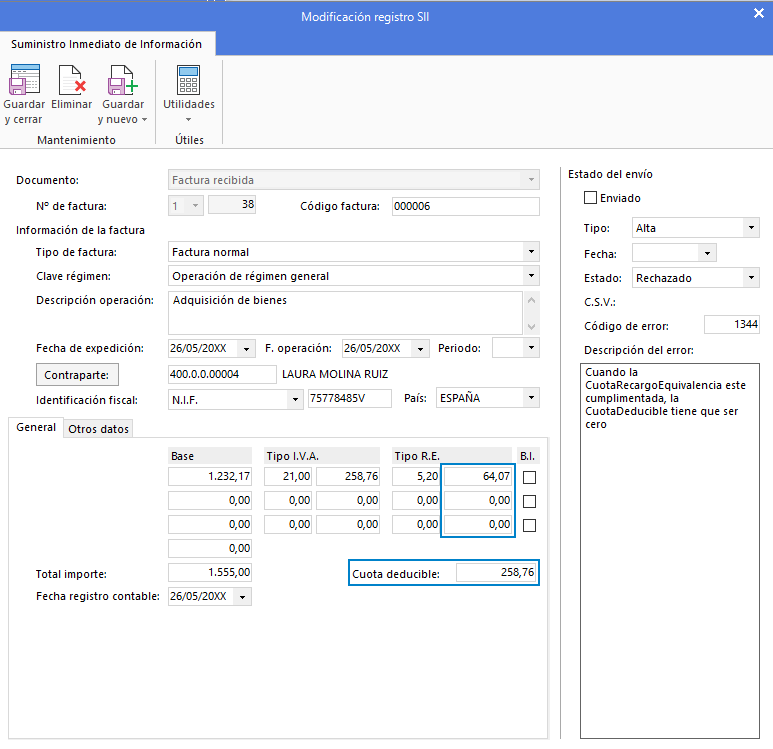Open the Identificación fiscal N.I.F. dropdown
This screenshot has height=749, width=773.
click(295, 399)
